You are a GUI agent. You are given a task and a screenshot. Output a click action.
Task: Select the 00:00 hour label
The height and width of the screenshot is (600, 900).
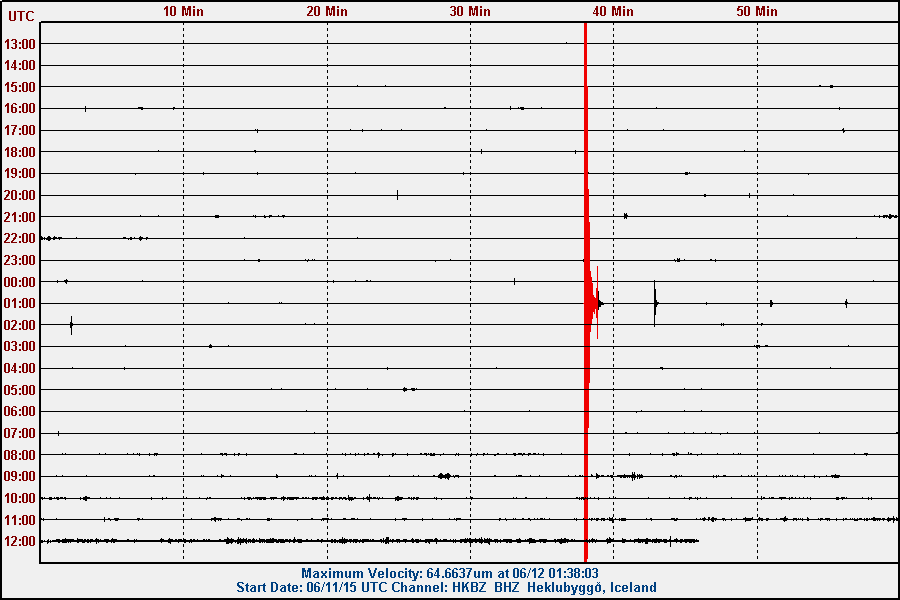(x=20, y=282)
